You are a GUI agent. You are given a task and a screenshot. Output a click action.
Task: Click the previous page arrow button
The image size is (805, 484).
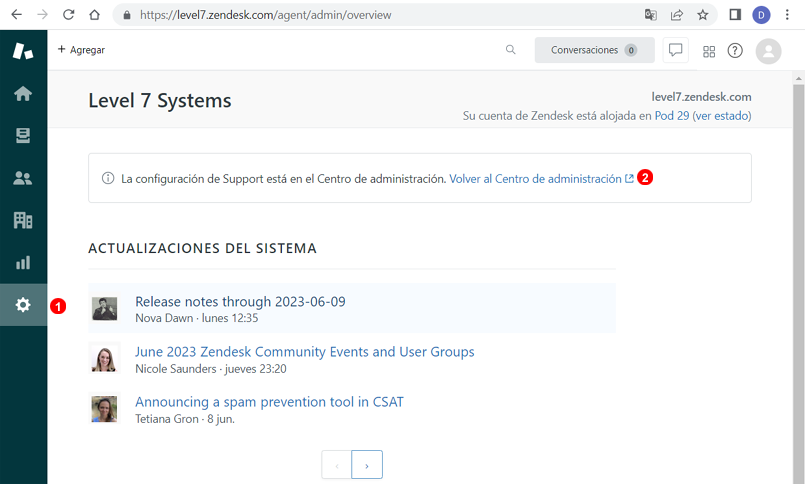tap(337, 464)
